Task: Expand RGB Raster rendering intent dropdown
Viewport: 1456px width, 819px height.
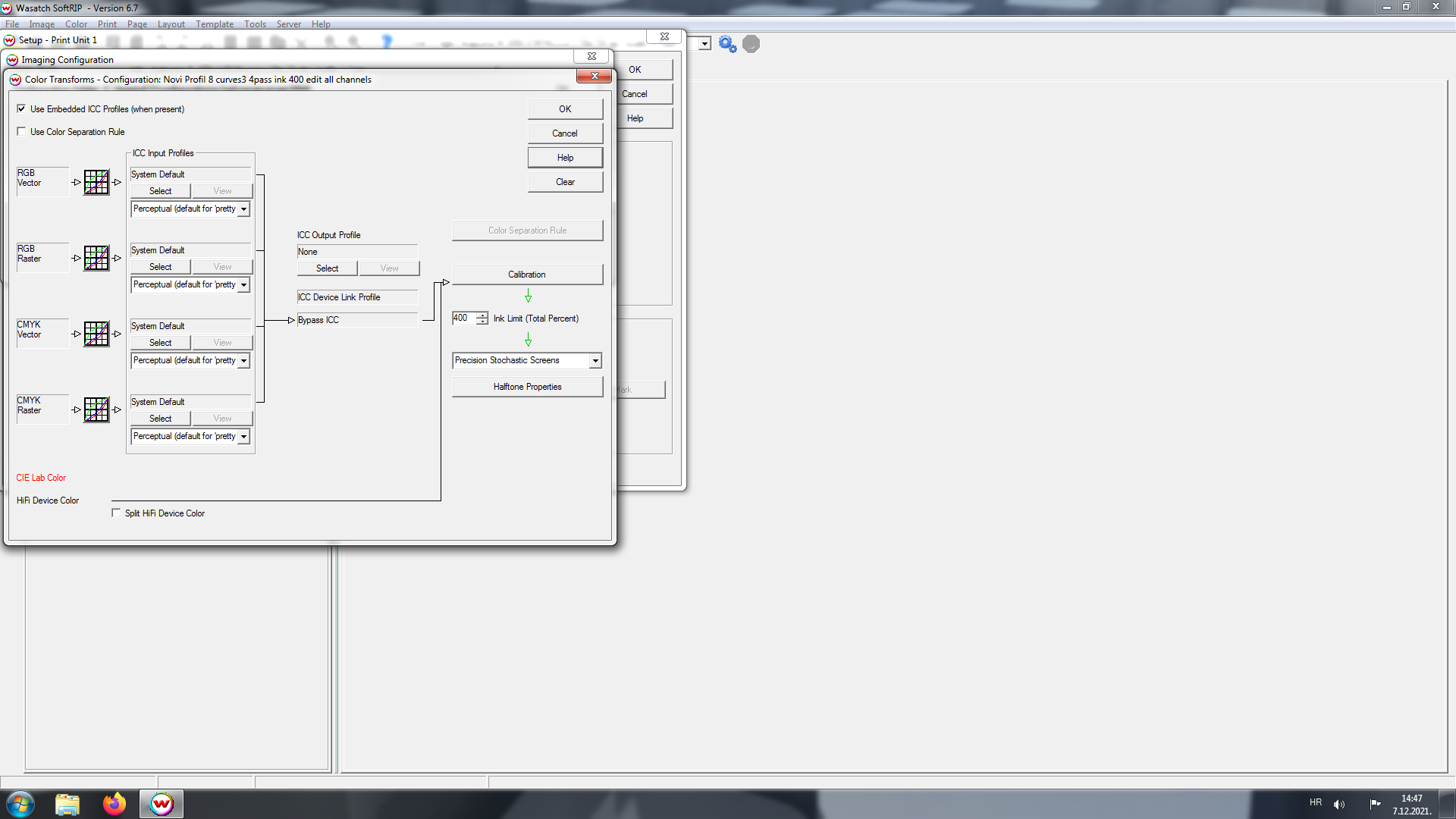Action: pyautogui.click(x=243, y=284)
